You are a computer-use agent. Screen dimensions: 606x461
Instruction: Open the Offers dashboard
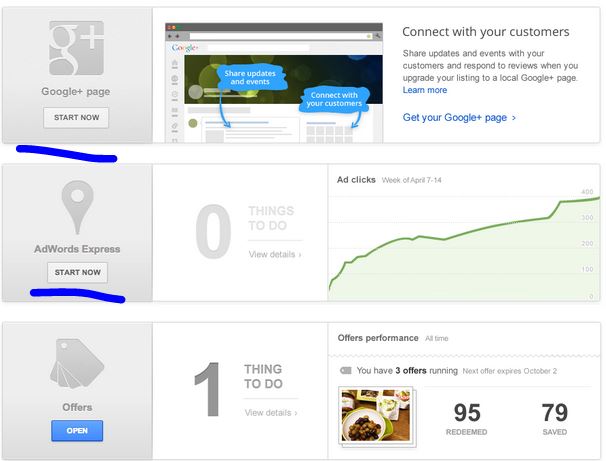(x=77, y=430)
